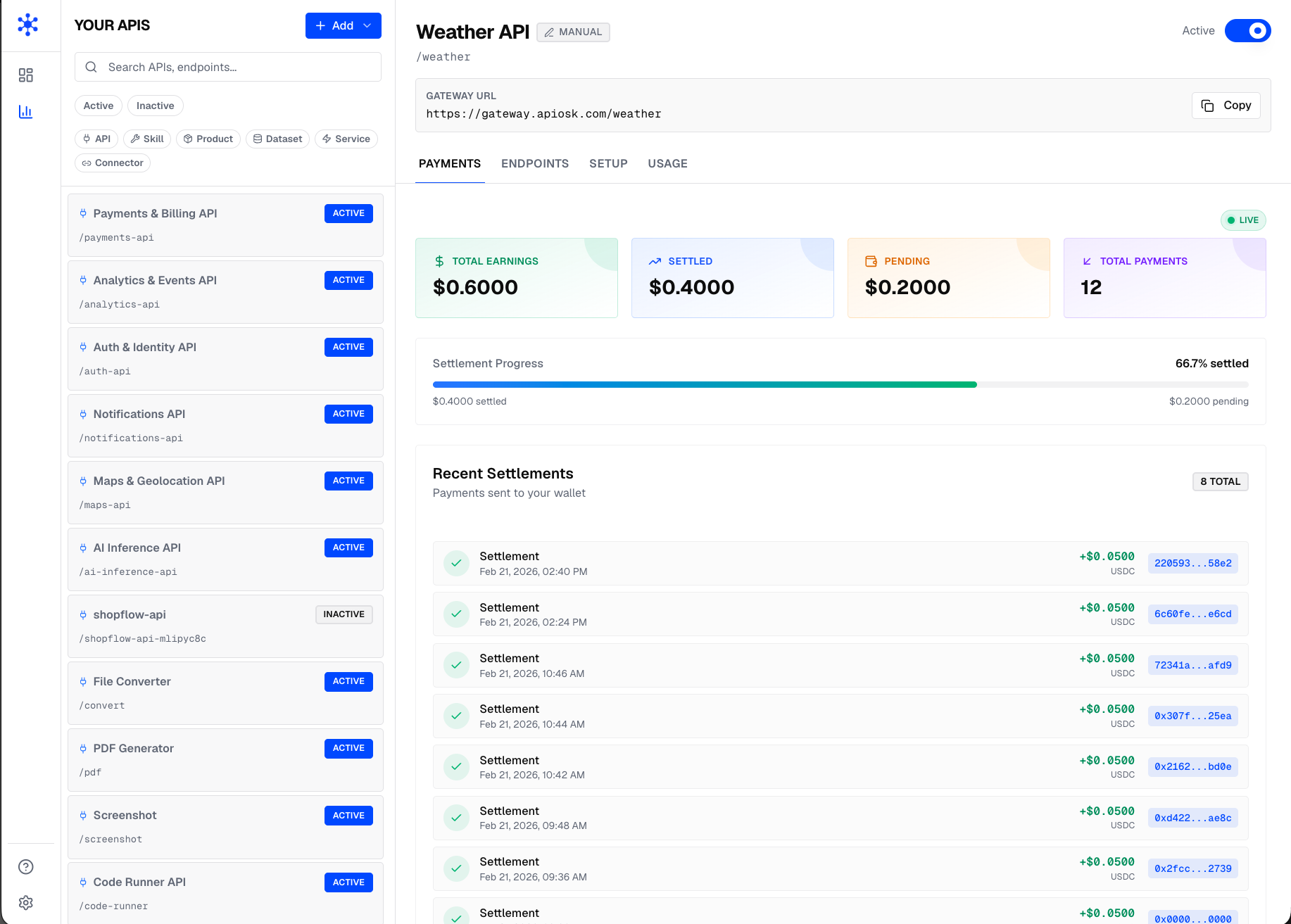Click the help question mark icon
1291x924 pixels.
point(26,867)
